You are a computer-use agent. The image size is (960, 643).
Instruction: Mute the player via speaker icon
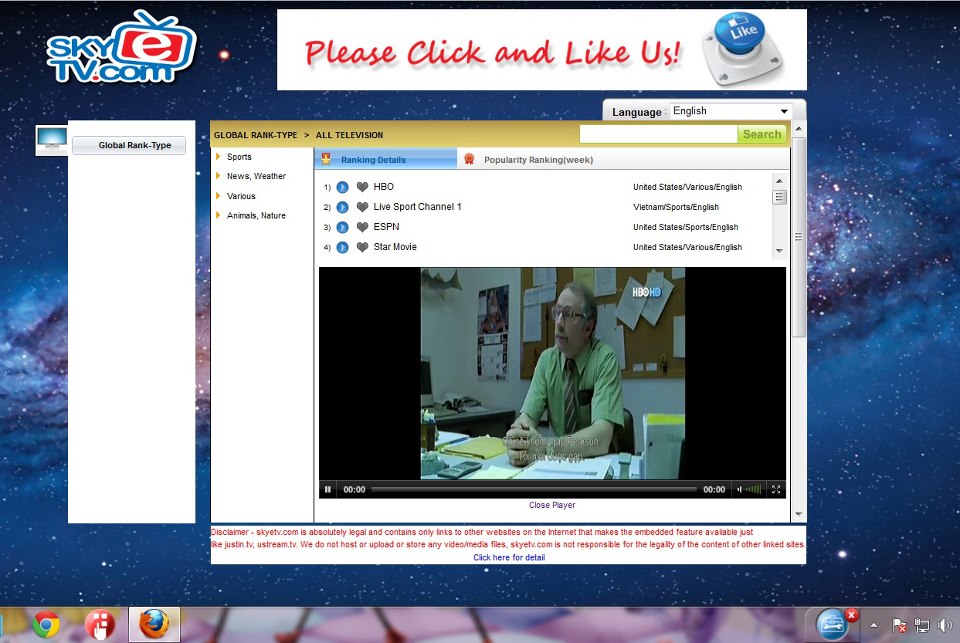[740, 489]
